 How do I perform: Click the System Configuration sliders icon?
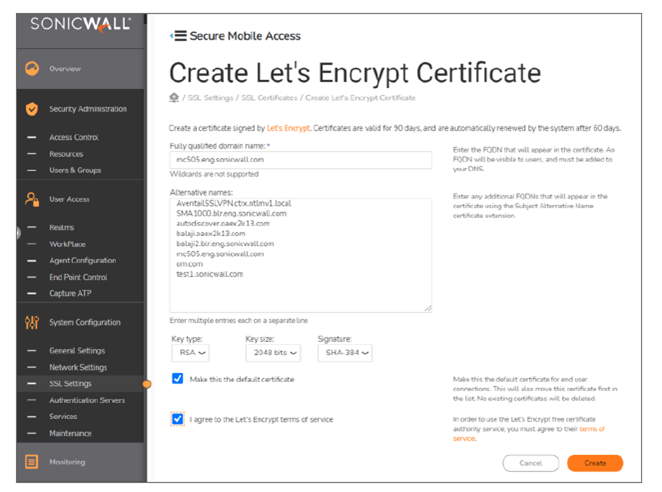[x=31, y=322]
